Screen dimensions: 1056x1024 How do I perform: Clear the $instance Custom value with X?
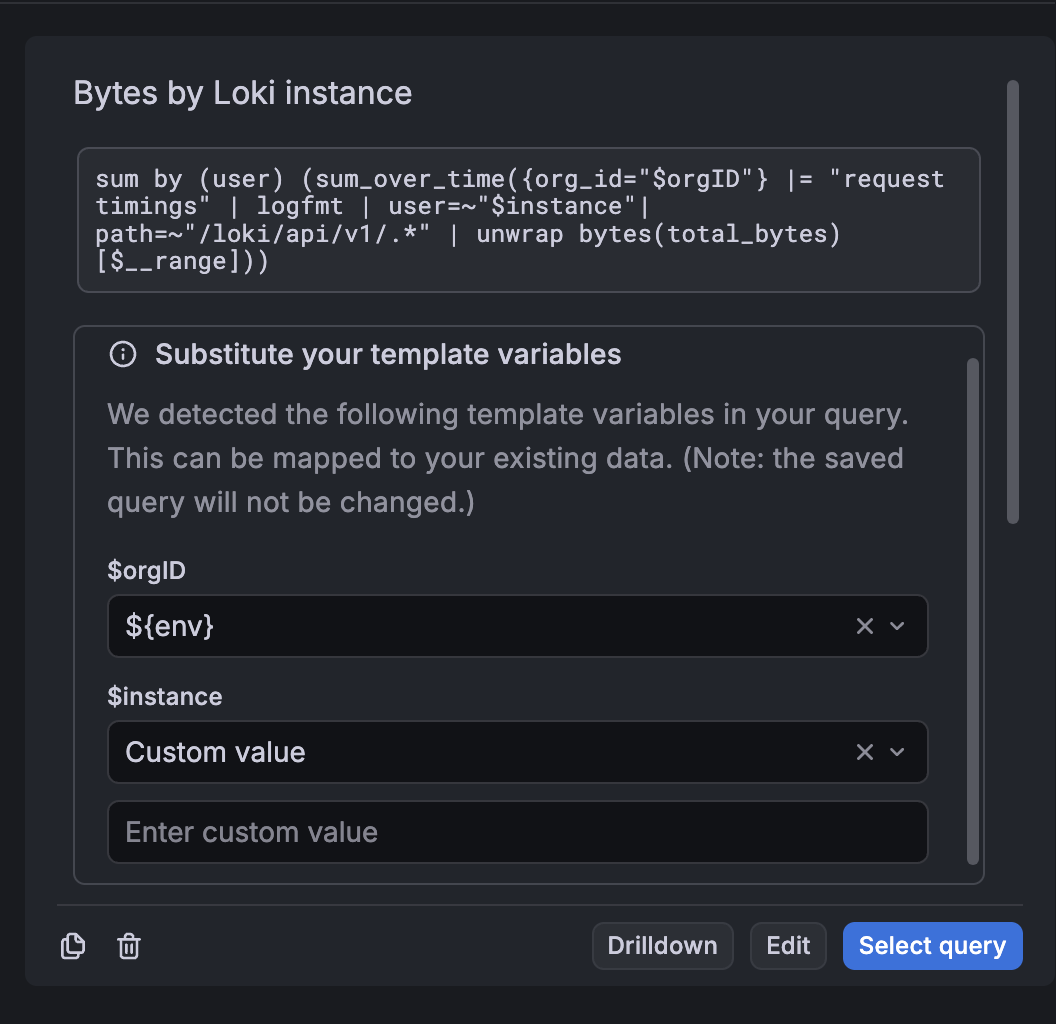(x=865, y=752)
